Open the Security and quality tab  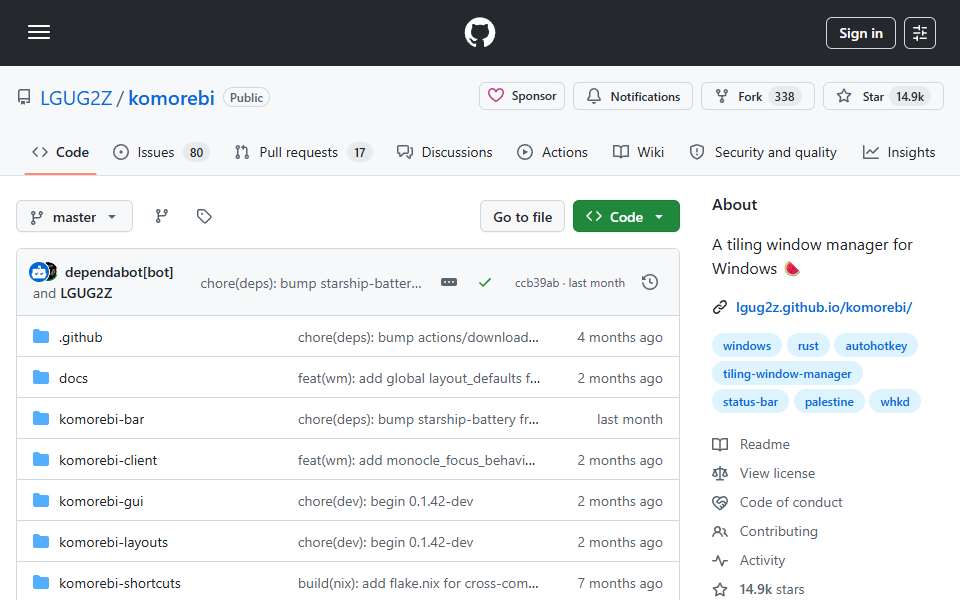763,152
